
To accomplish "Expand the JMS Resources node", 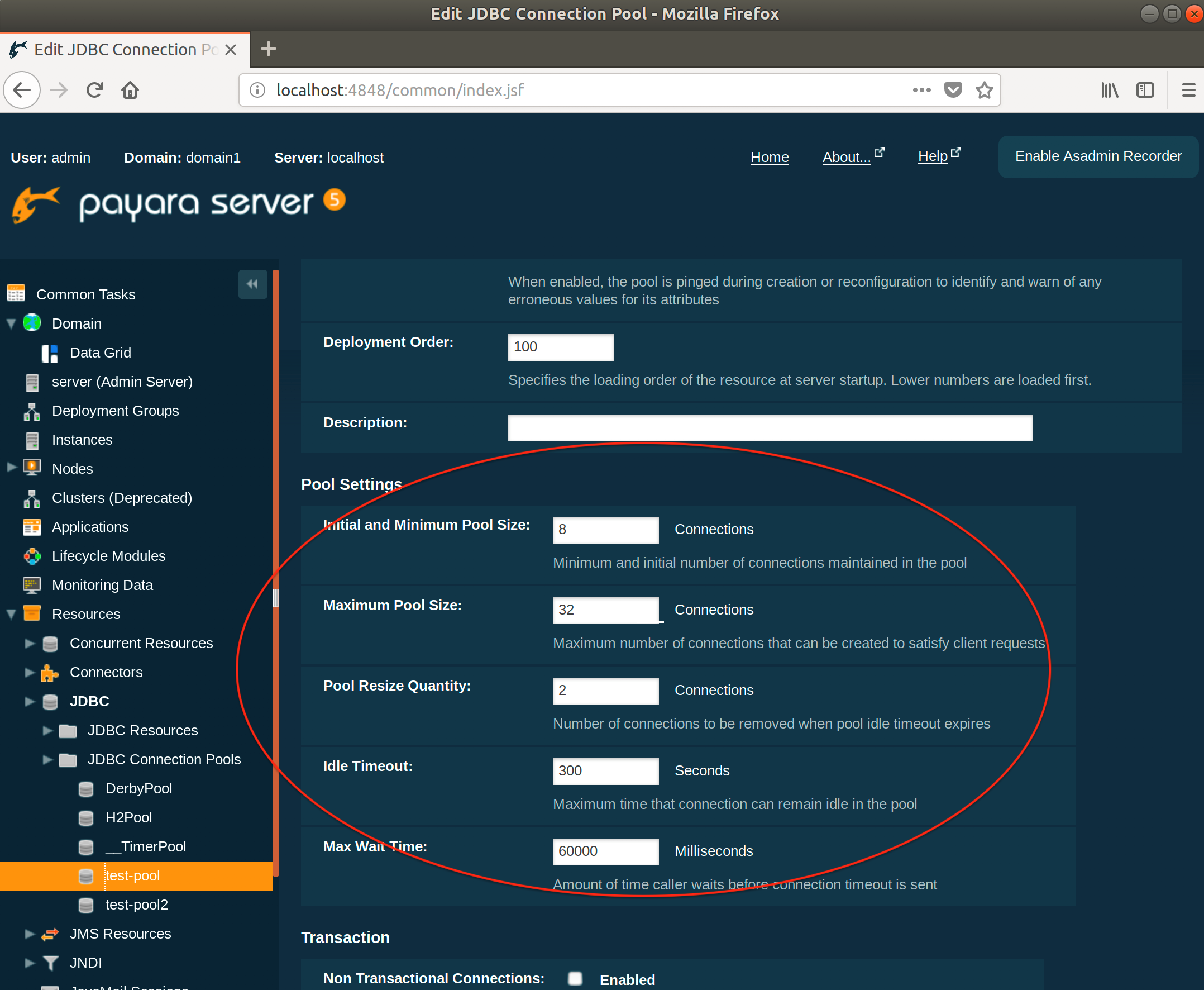I will (30, 934).
